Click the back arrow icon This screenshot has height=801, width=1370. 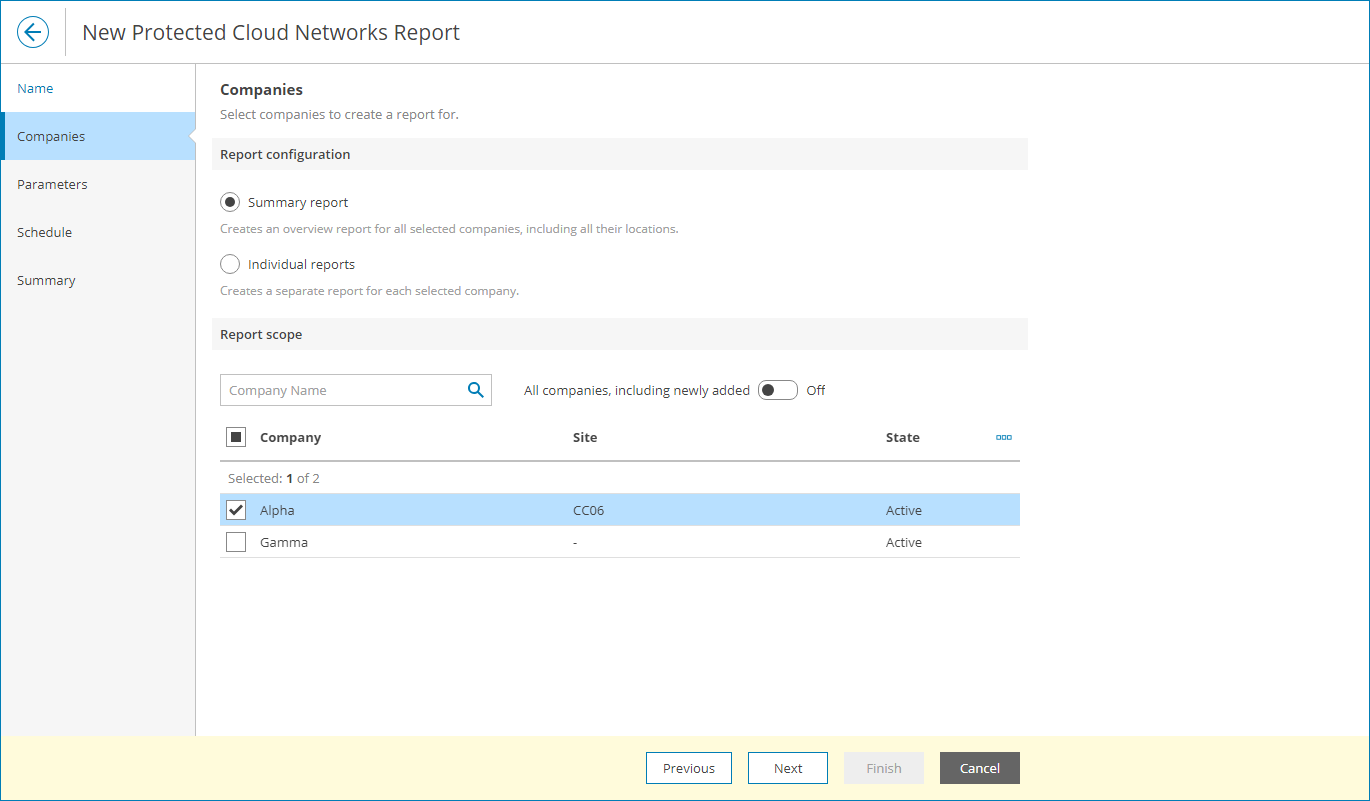coord(33,32)
